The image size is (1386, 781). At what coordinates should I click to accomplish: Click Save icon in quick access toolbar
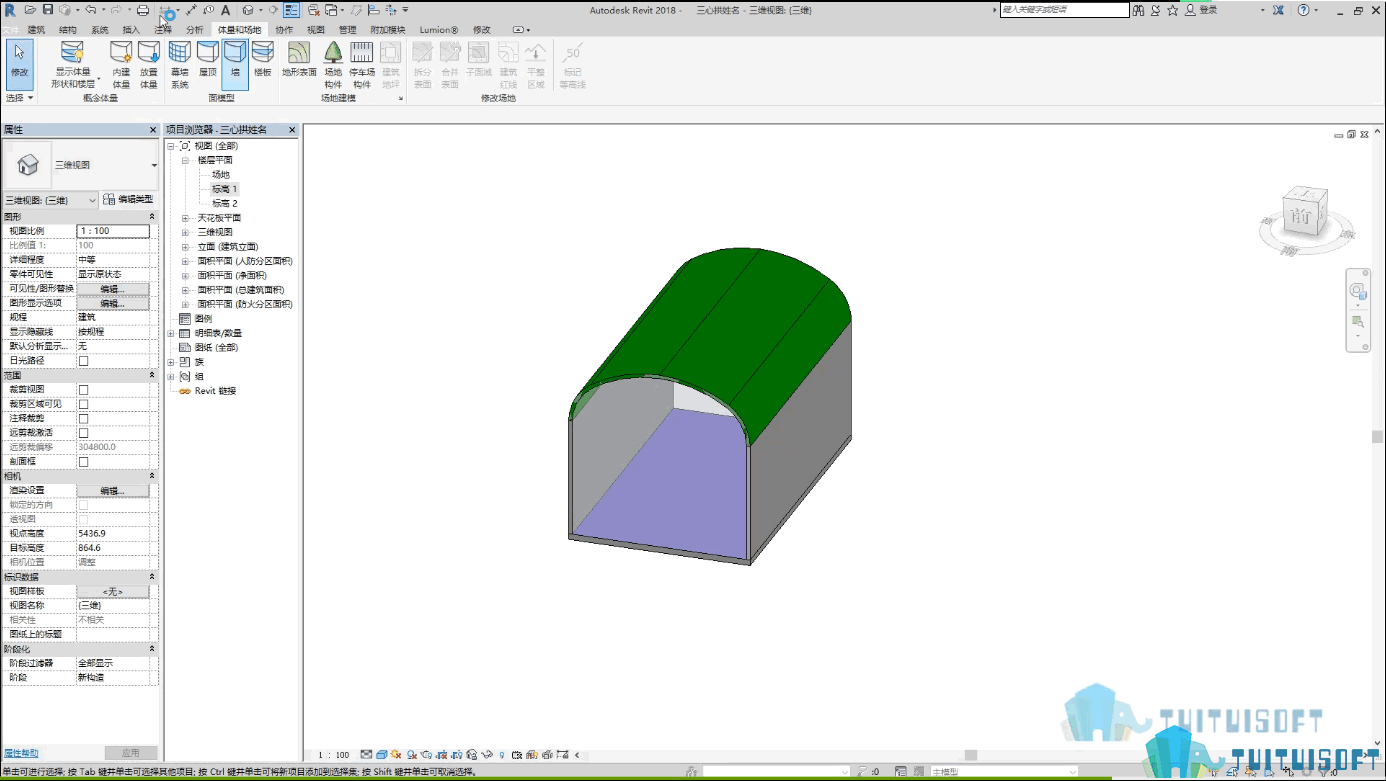point(47,10)
